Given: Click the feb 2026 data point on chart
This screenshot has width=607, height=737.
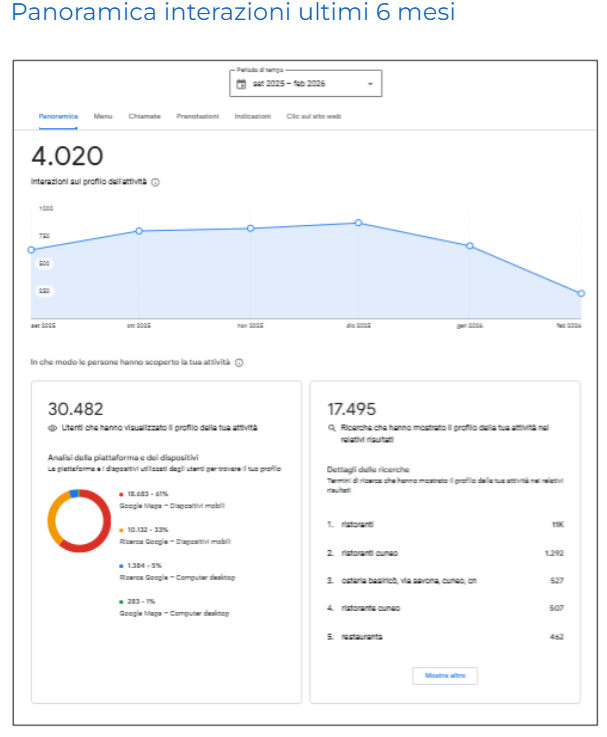Looking at the screenshot, I should (581, 293).
